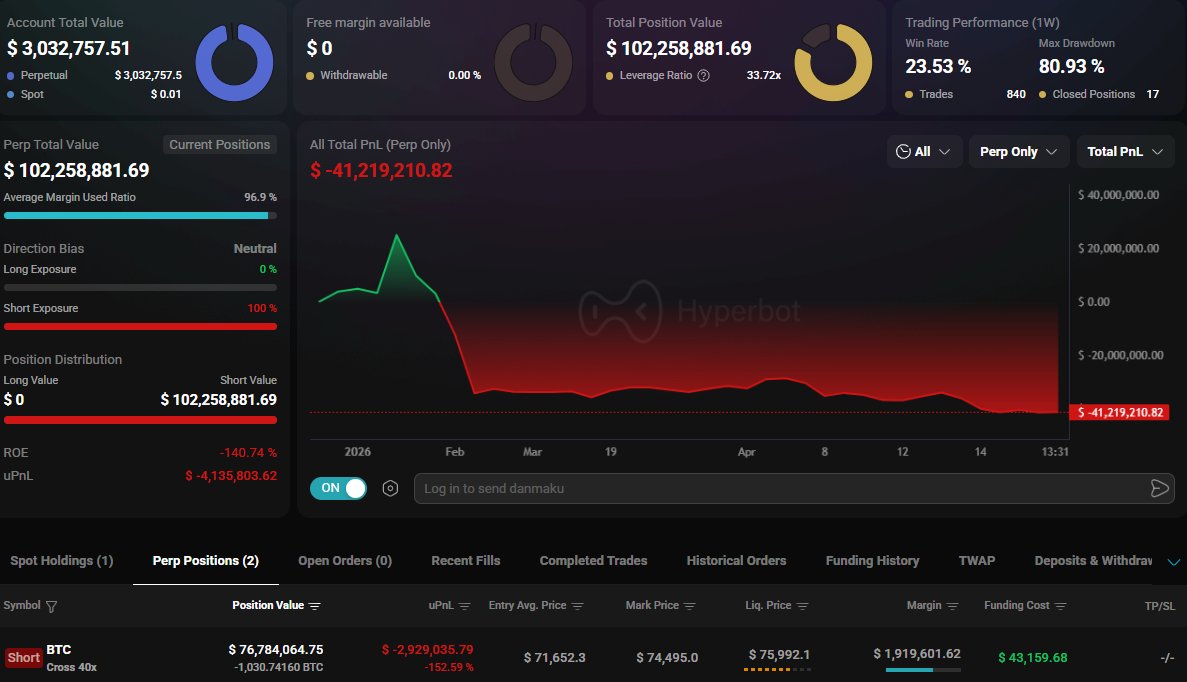Click the Average Margin Used Ratio bar
The width and height of the screenshot is (1187, 682).
pyautogui.click(x=140, y=213)
